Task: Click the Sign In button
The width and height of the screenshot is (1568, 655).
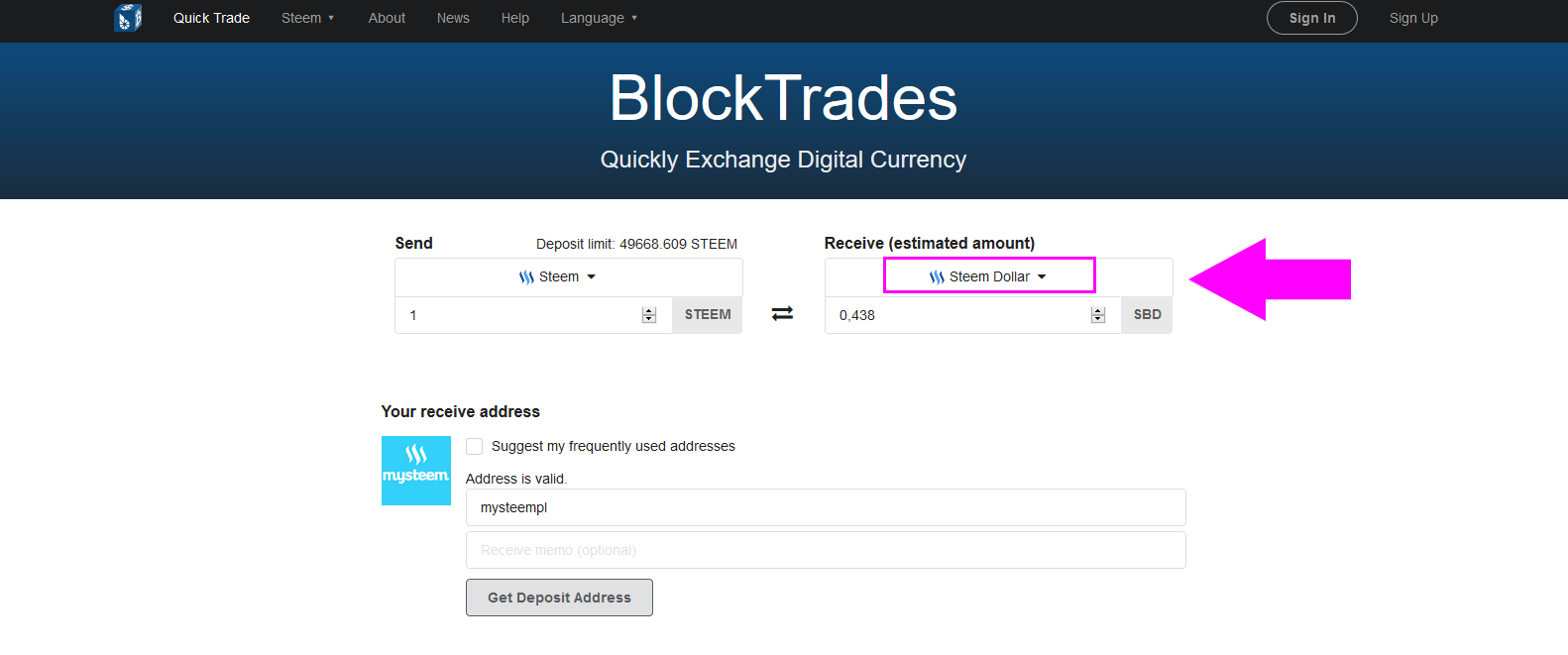Action: point(1311,18)
